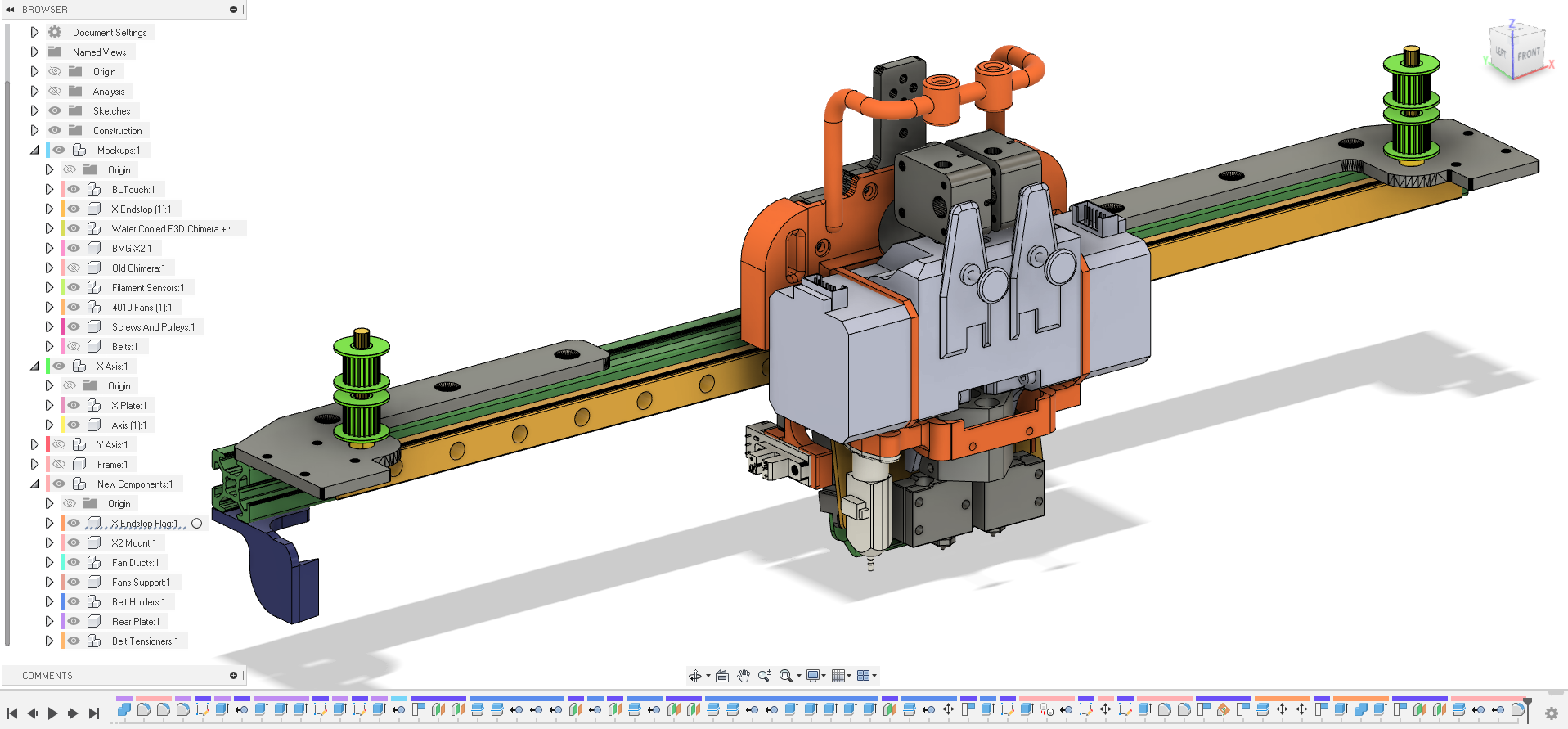The image size is (1568, 729).
Task: Play the timeline
Action: coord(52,713)
